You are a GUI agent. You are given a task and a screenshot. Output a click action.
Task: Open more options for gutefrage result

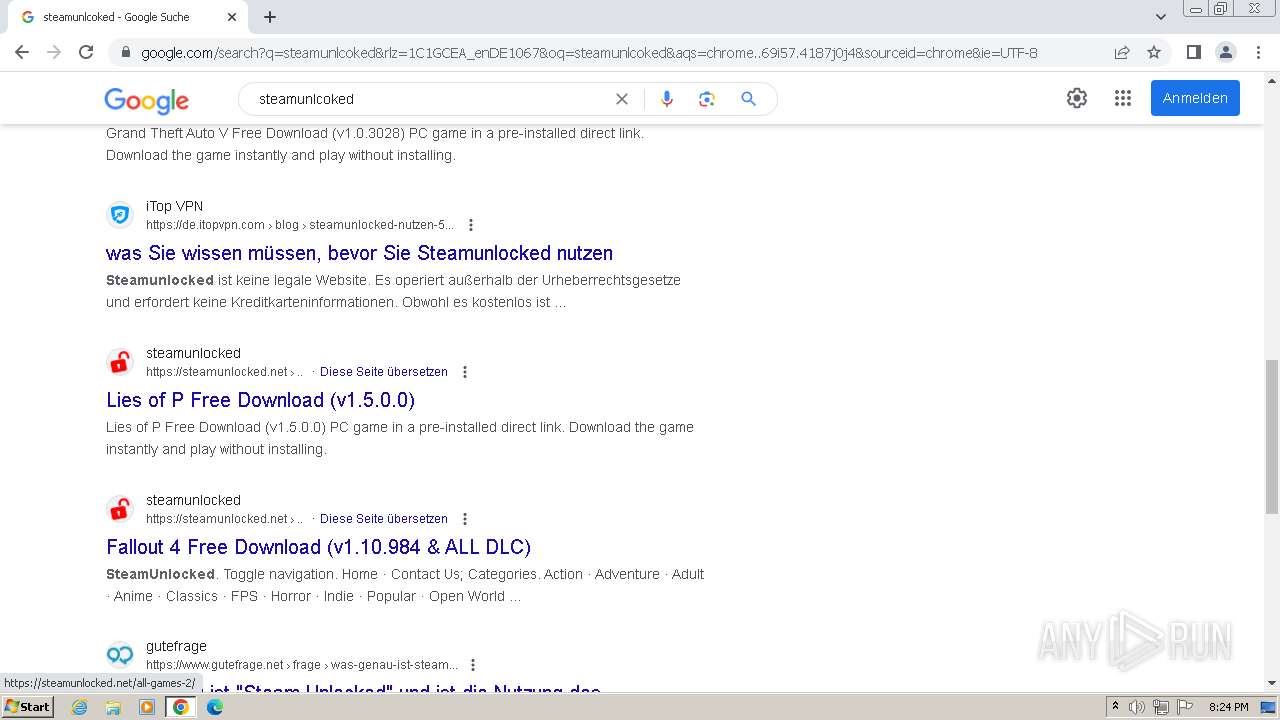(473, 665)
